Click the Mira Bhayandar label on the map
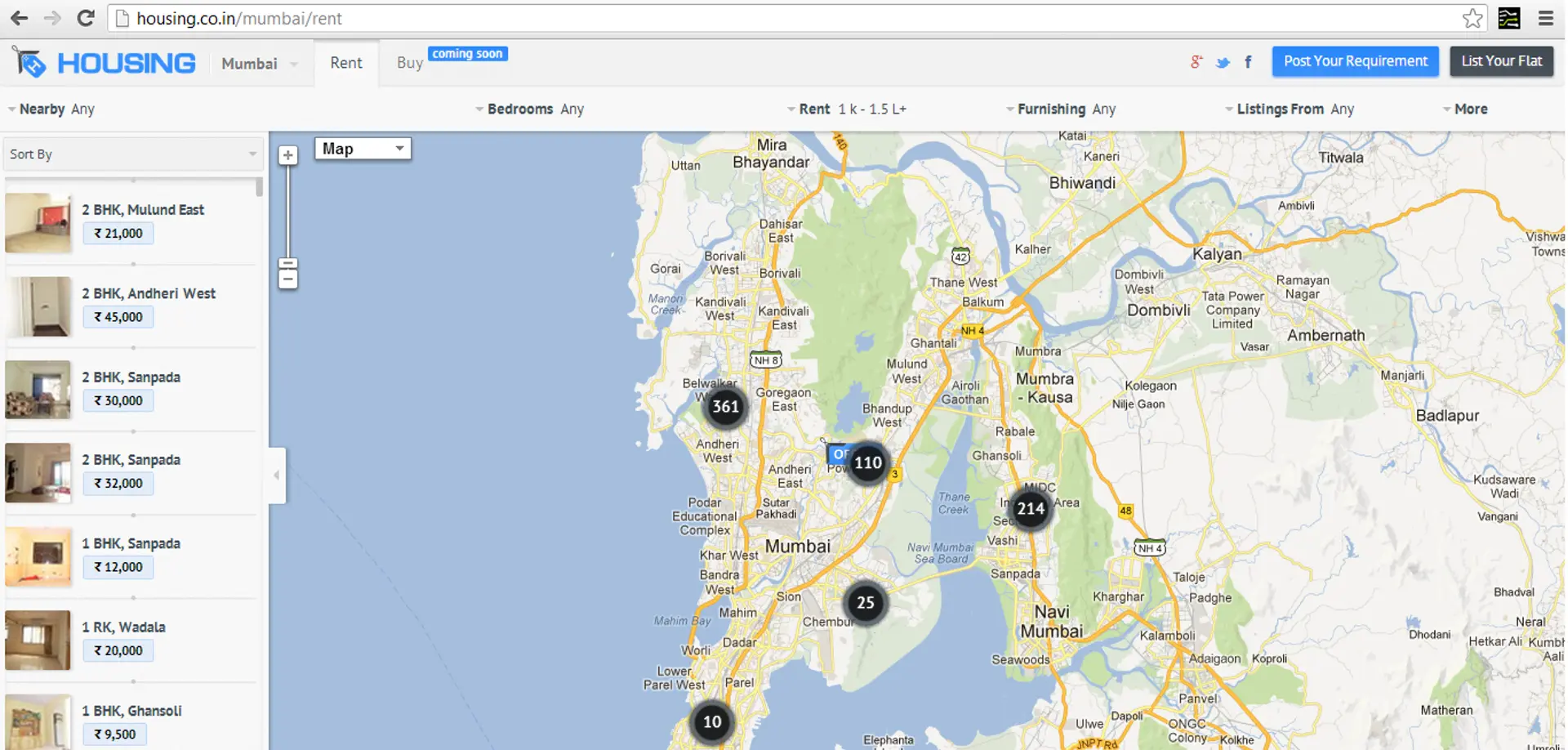Viewport: 1568px width, 750px height. [x=772, y=154]
